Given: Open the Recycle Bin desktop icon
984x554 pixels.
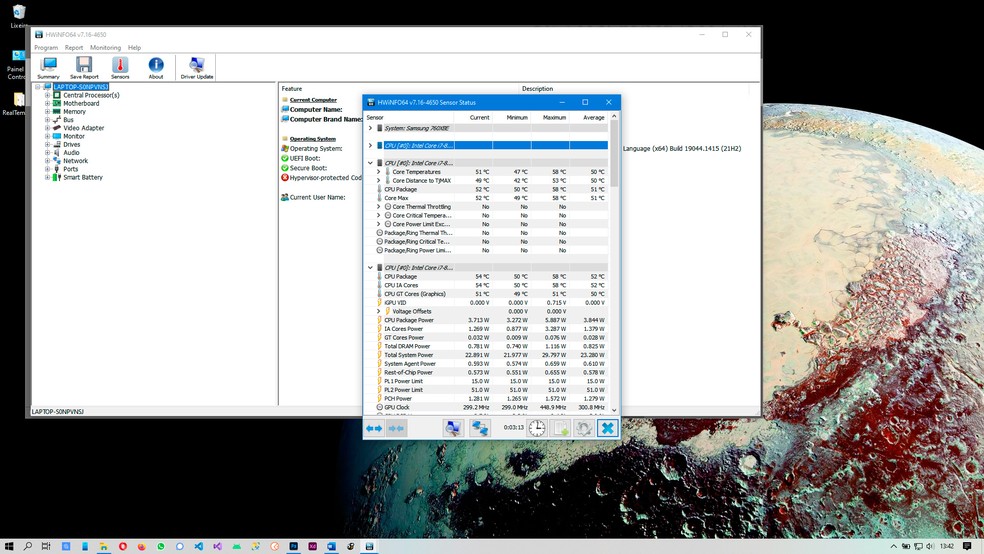Looking at the screenshot, I should tap(19, 16).
